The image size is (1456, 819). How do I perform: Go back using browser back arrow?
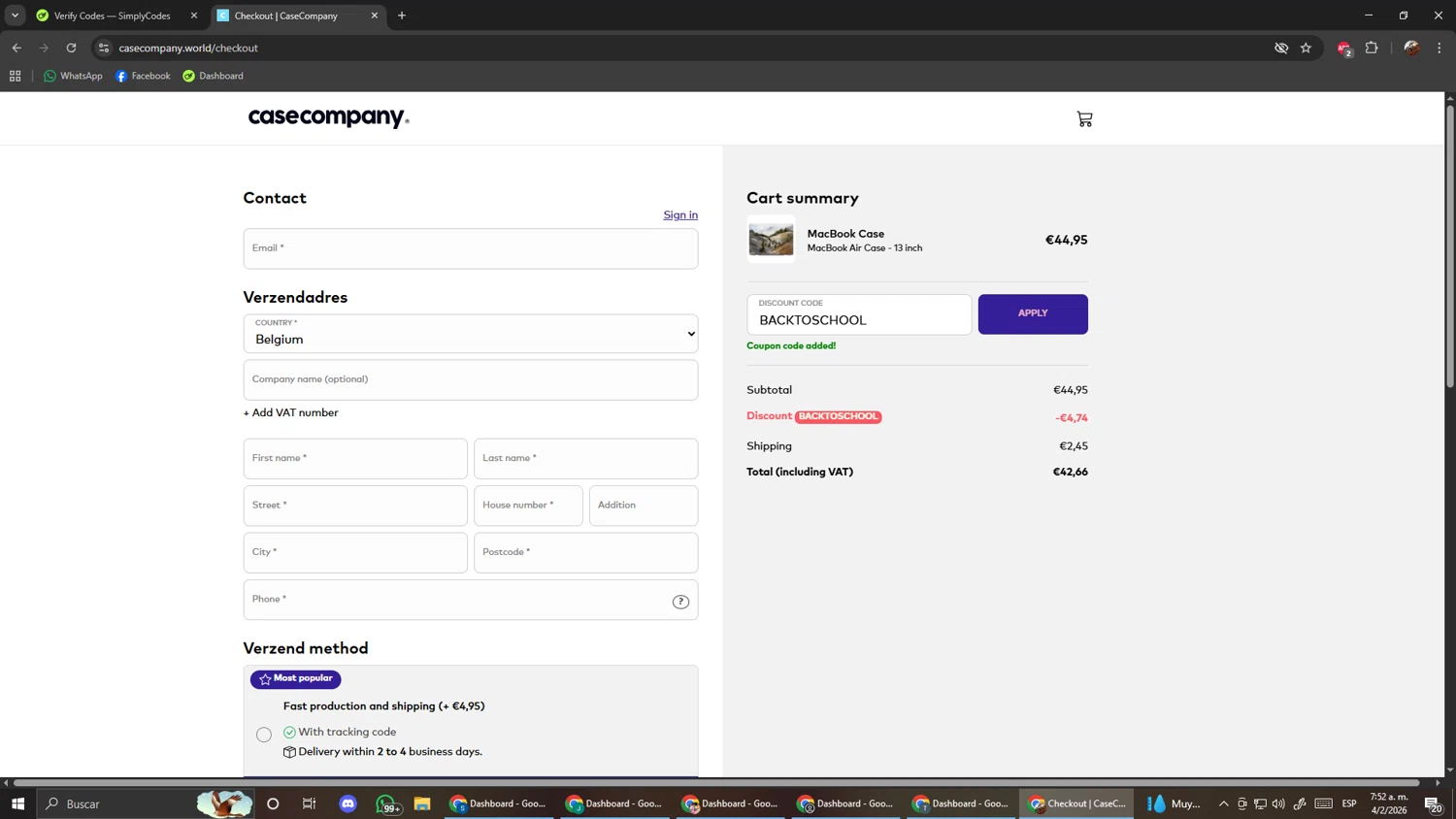17,48
